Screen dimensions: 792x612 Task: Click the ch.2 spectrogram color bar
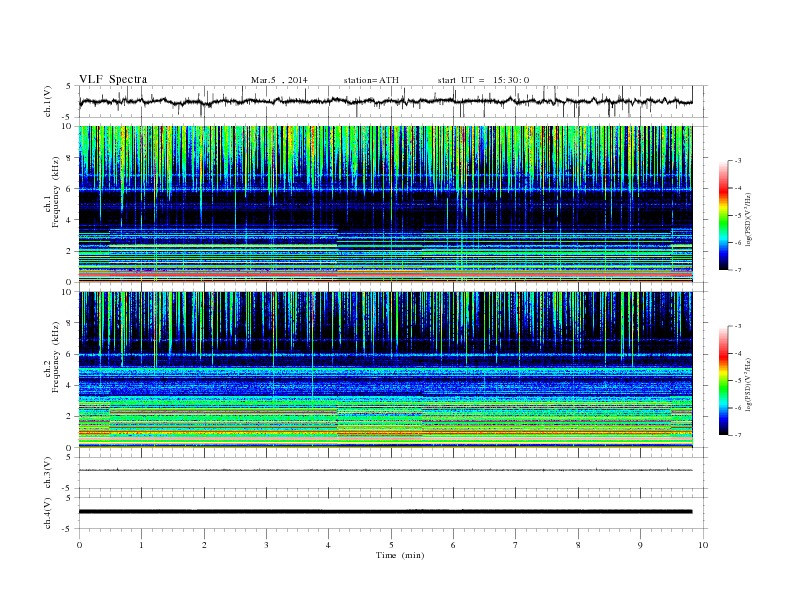click(x=723, y=381)
